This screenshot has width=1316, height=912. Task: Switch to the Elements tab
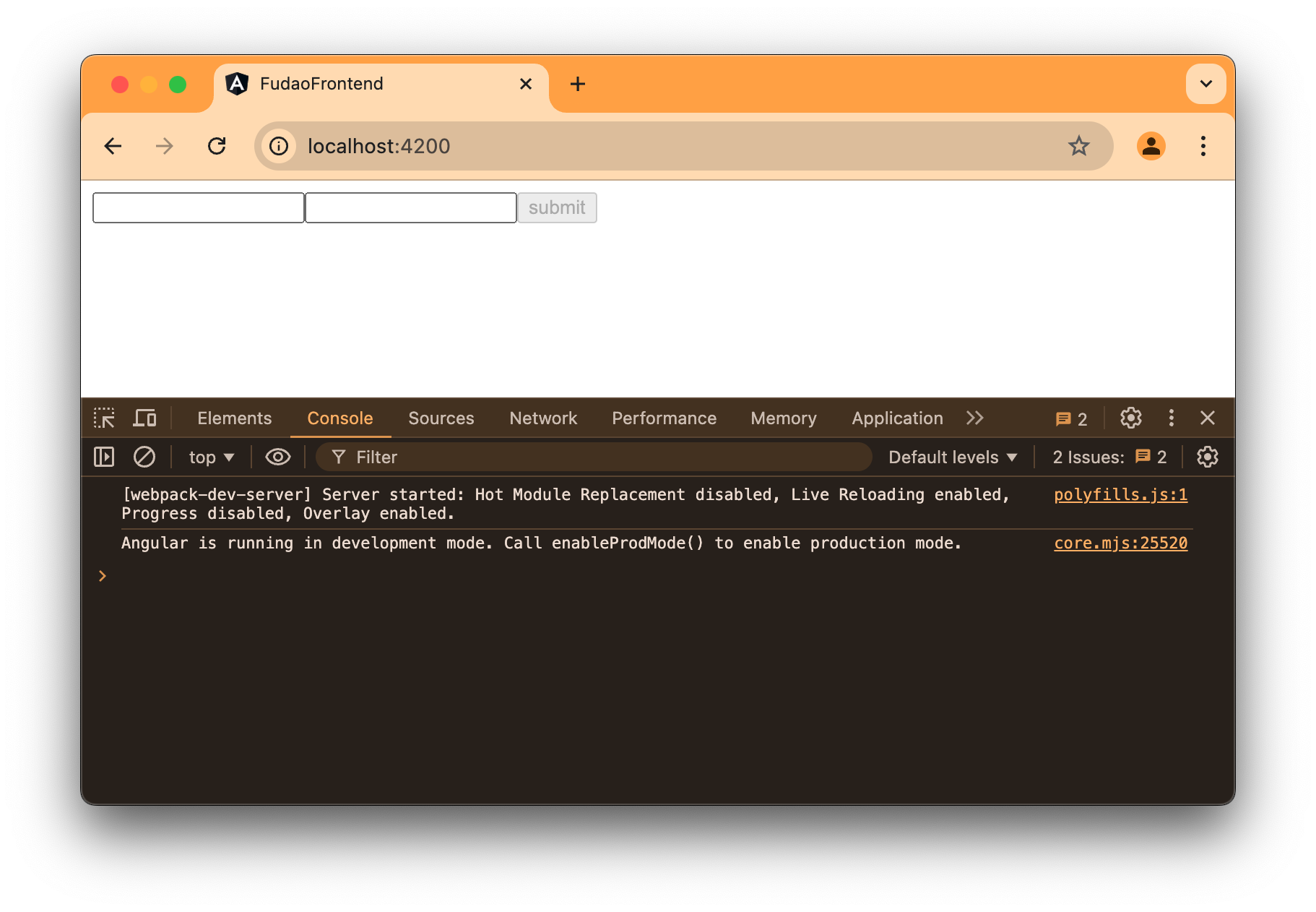(x=234, y=418)
